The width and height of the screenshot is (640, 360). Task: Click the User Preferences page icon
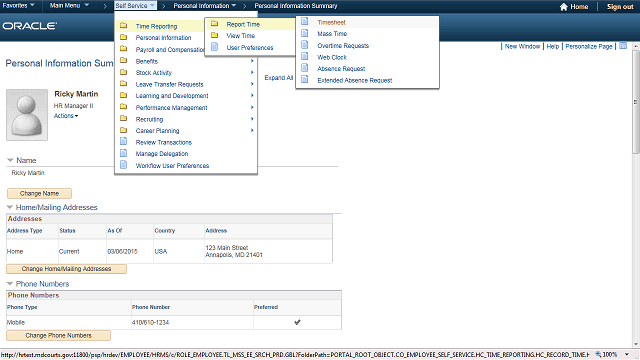click(214, 47)
